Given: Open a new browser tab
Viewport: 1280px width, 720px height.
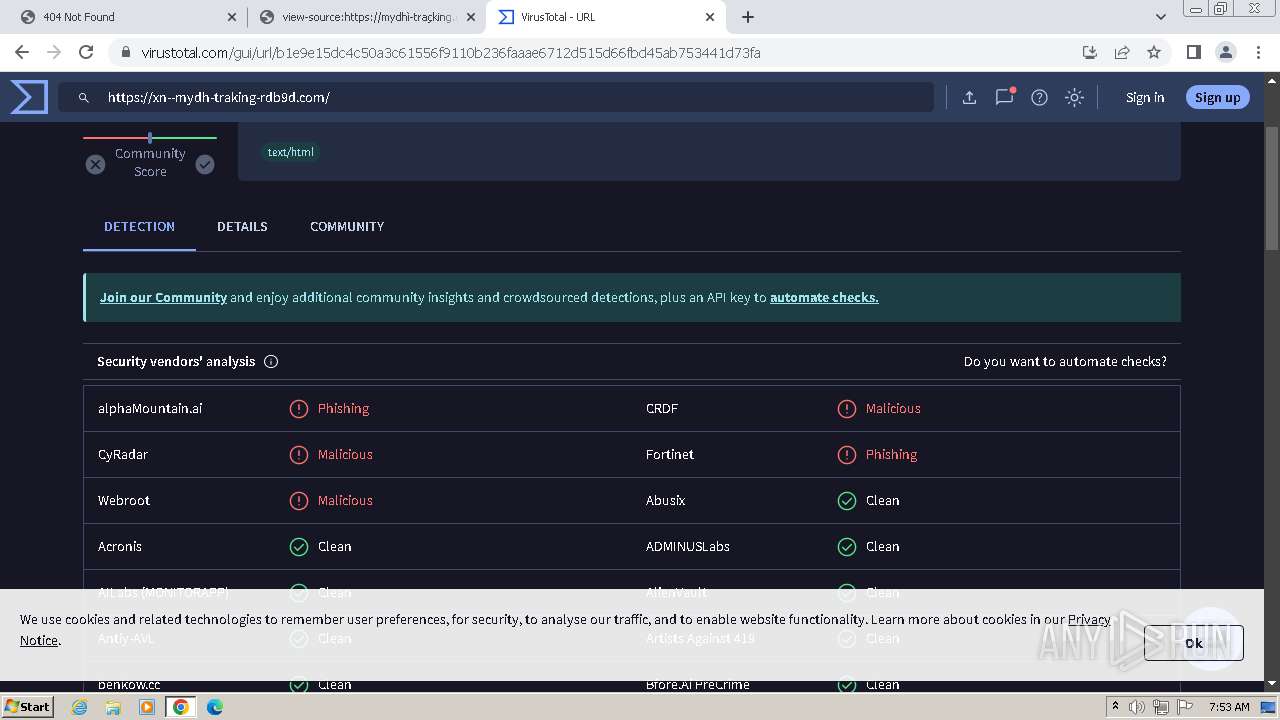Looking at the screenshot, I should [748, 17].
